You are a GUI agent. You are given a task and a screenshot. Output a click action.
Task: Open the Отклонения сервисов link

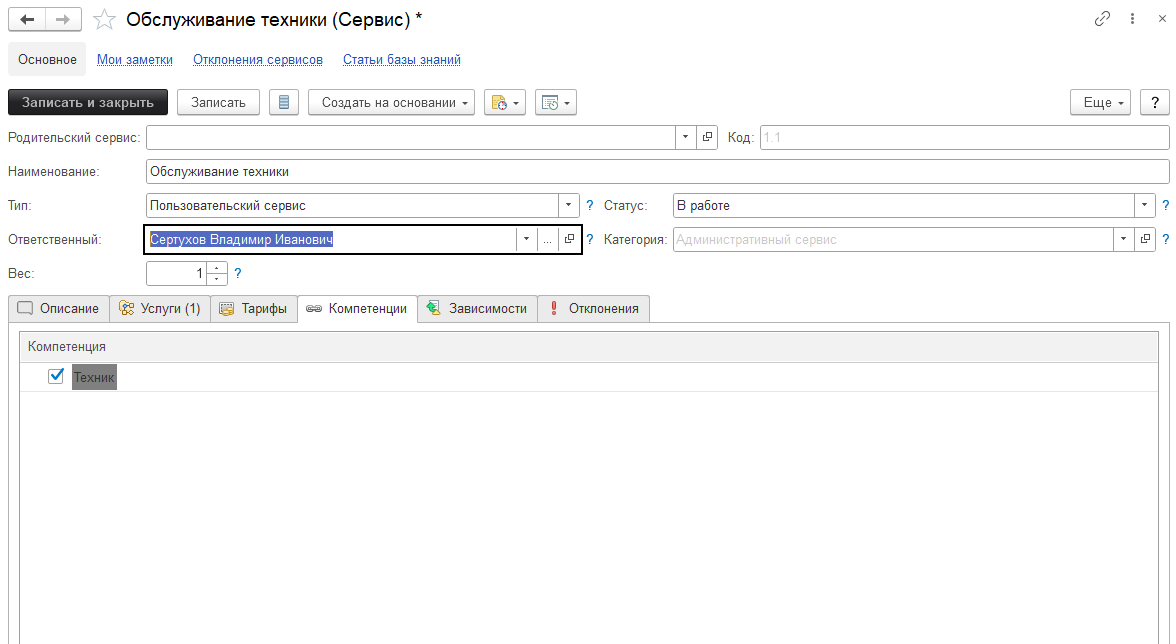click(258, 60)
